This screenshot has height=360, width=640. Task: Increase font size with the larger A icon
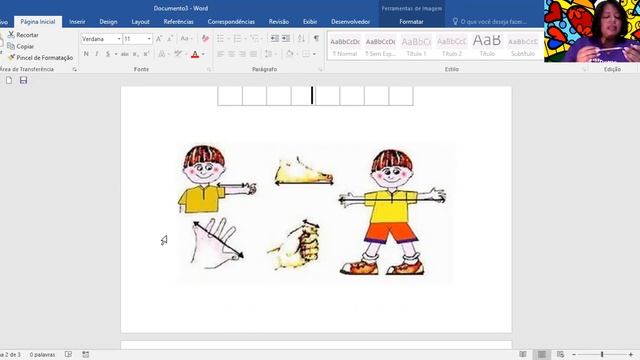point(159,39)
